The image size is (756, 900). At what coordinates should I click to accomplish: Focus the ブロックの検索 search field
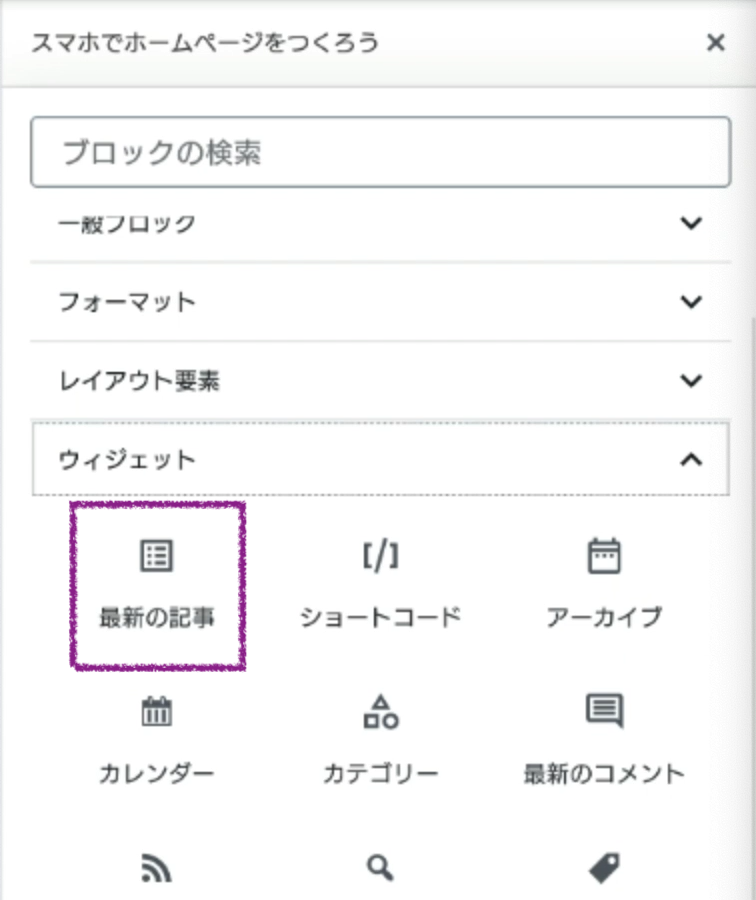pos(380,152)
